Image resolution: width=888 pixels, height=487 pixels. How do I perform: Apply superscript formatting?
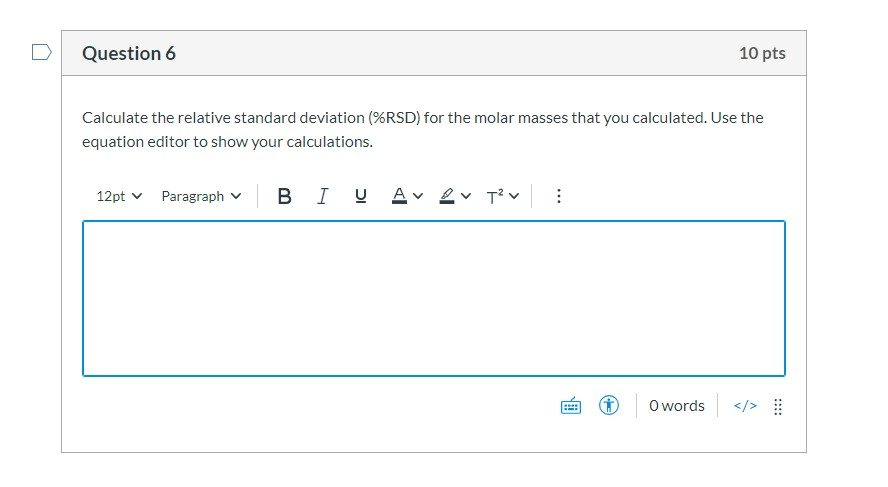click(495, 196)
